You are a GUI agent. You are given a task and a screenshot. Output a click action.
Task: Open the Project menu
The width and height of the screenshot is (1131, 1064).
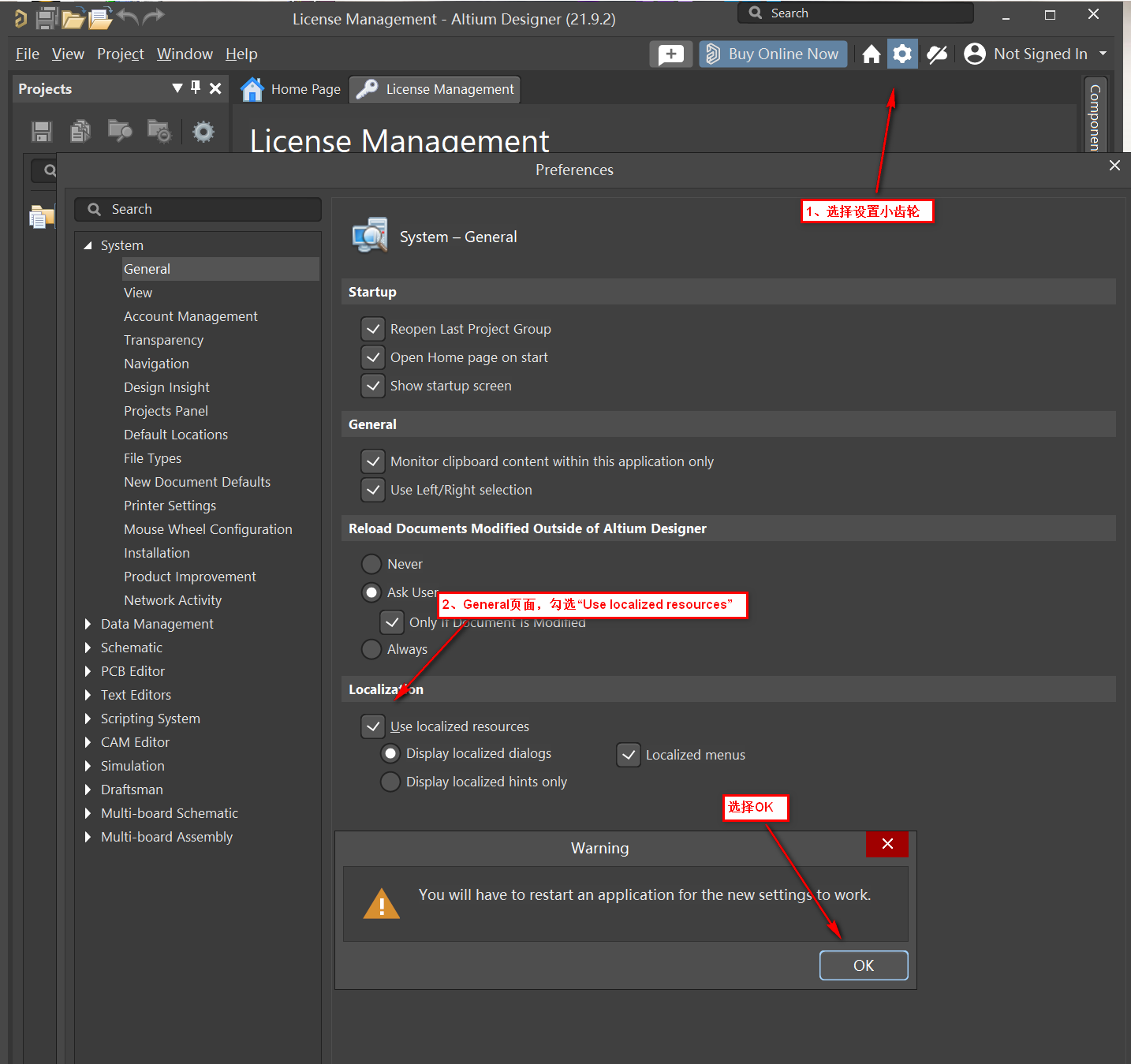click(x=121, y=54)
